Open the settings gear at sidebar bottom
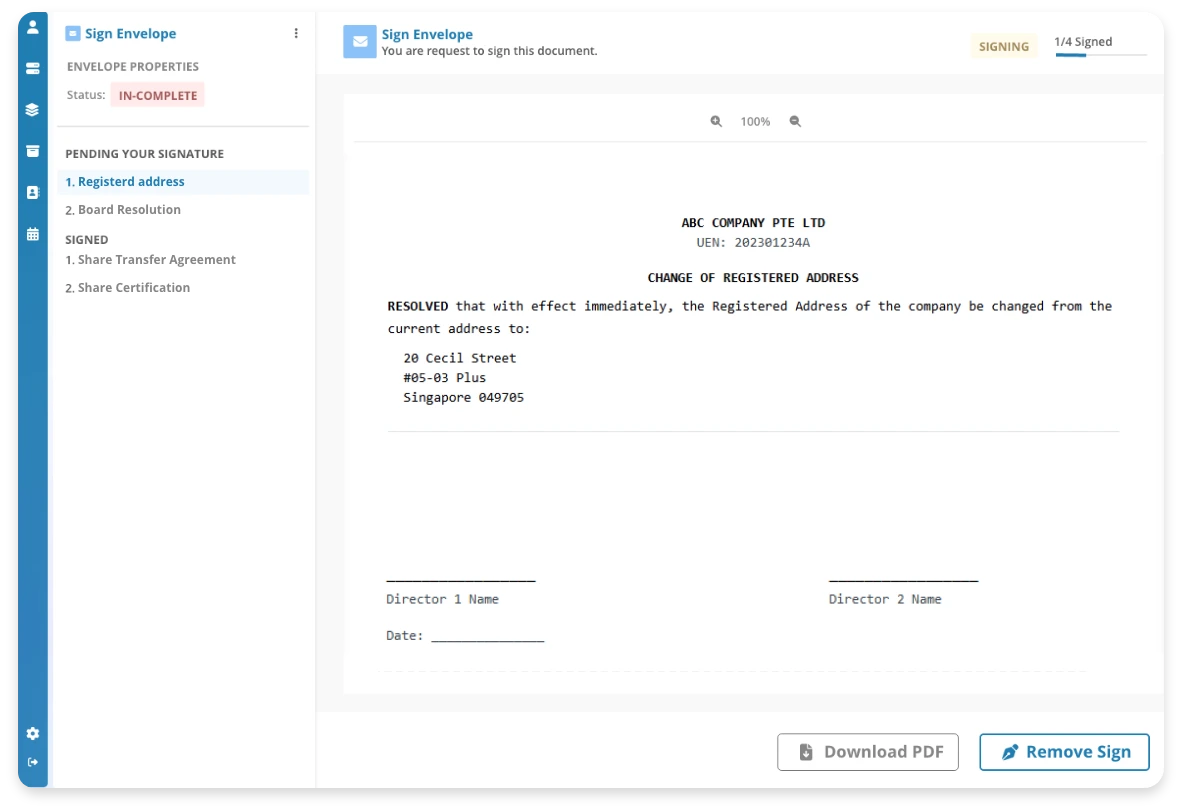1182x812 pixels. 32,733
